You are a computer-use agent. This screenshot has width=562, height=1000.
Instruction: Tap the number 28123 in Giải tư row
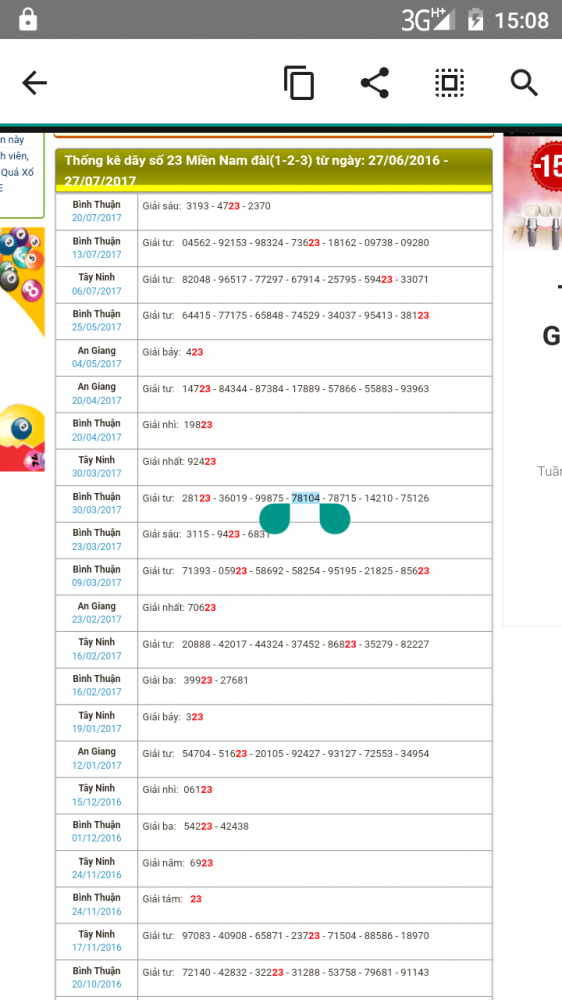click(x=196, y=498)
